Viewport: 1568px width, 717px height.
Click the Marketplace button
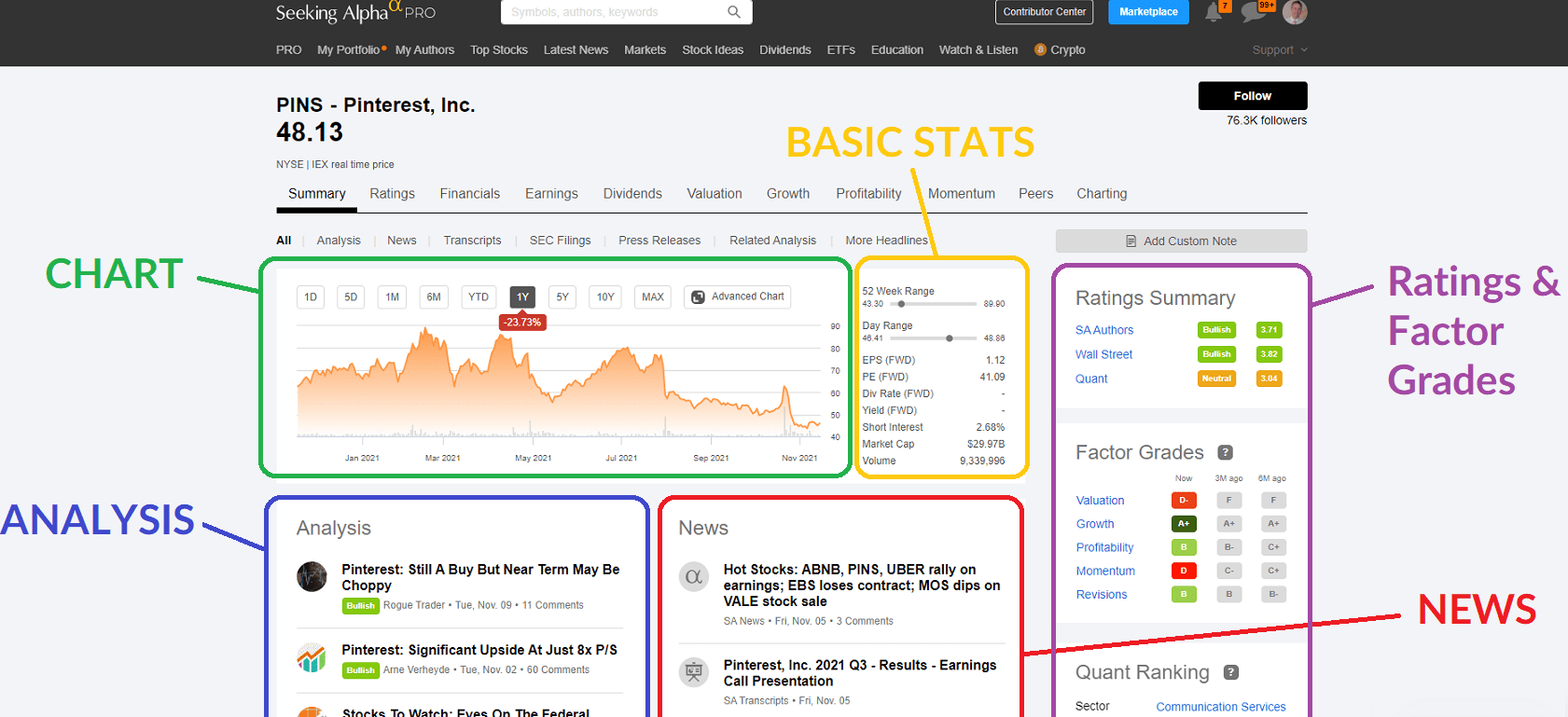click(x=1148, y=12)
